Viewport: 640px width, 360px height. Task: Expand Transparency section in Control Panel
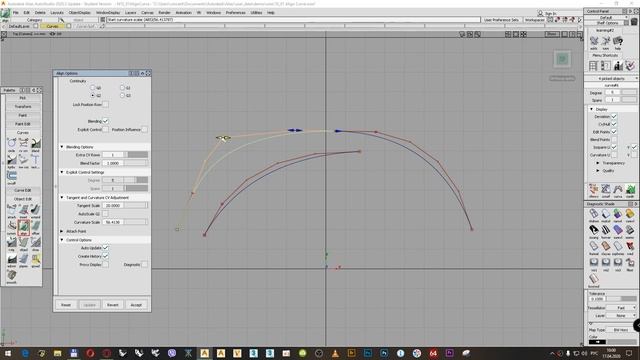pyautogui.click(x=598, y=163)
